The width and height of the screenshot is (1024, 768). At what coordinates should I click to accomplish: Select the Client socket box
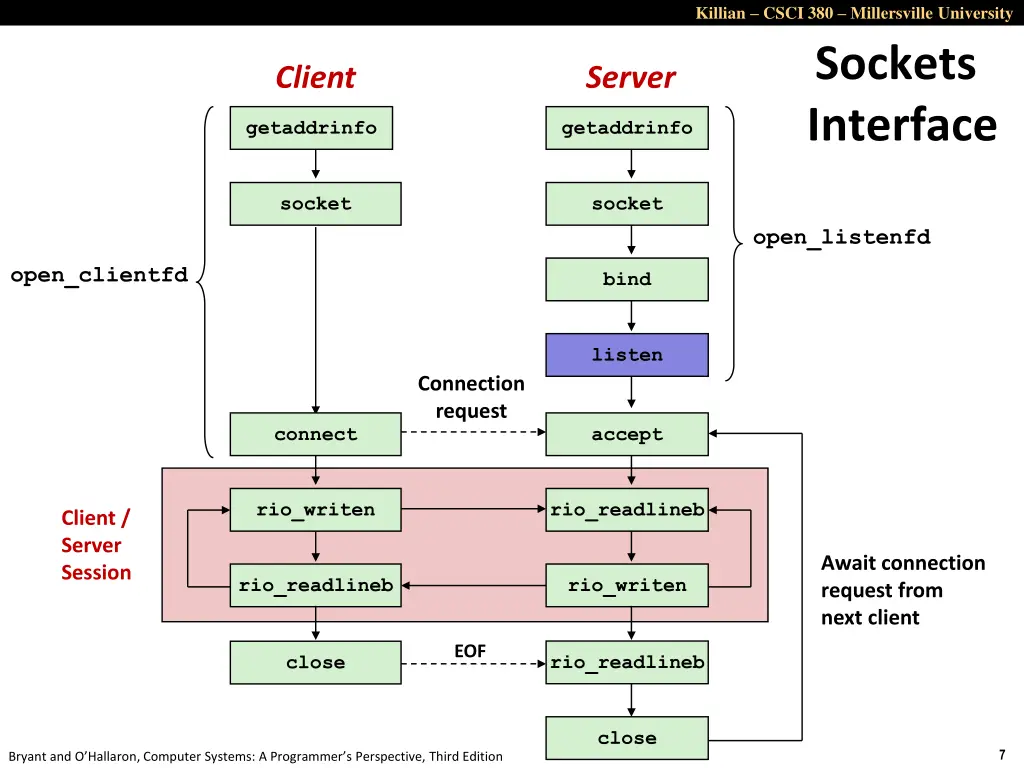[315, 204]
